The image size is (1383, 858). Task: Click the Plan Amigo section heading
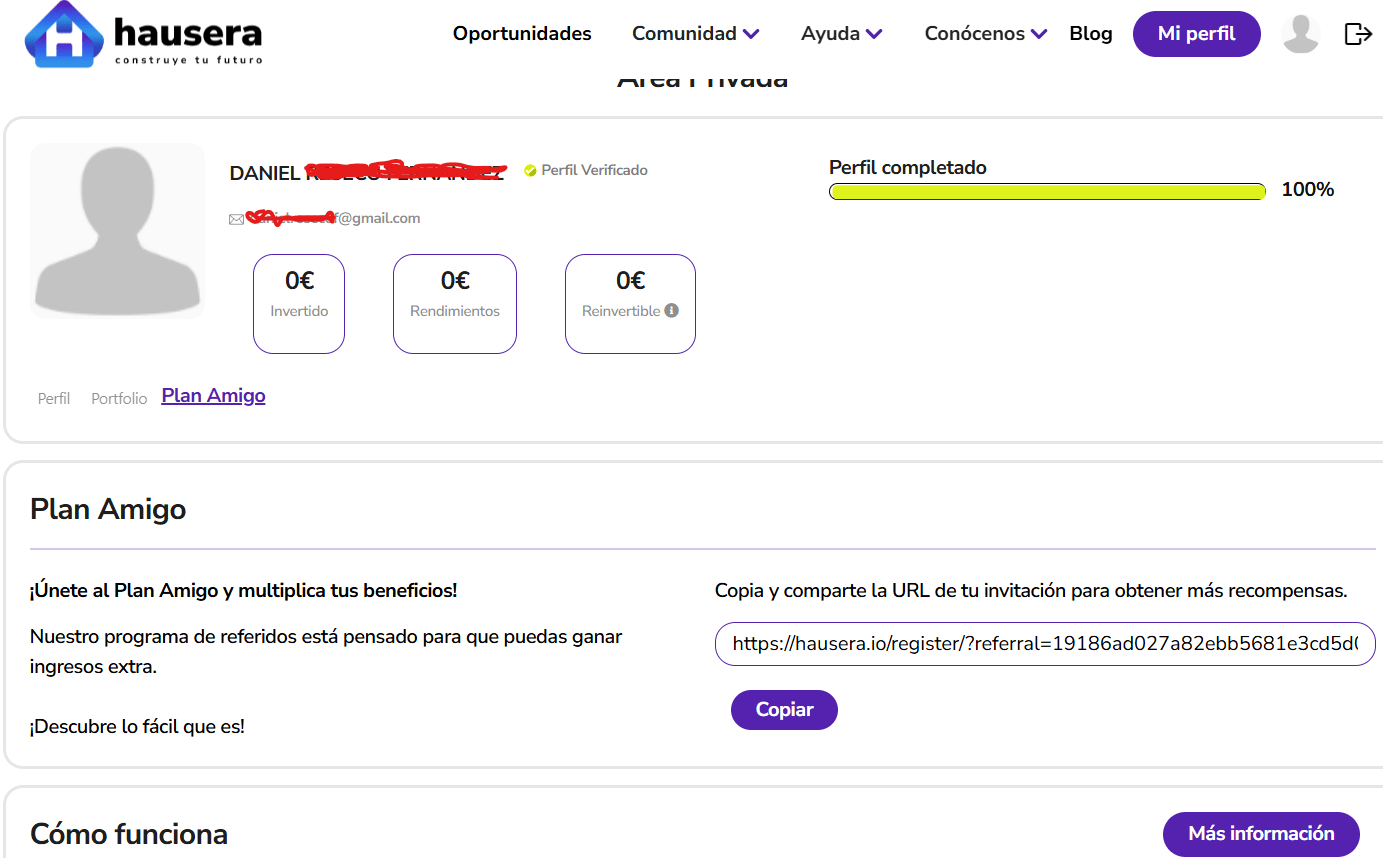pyautogui.click(x=108, y=509)
